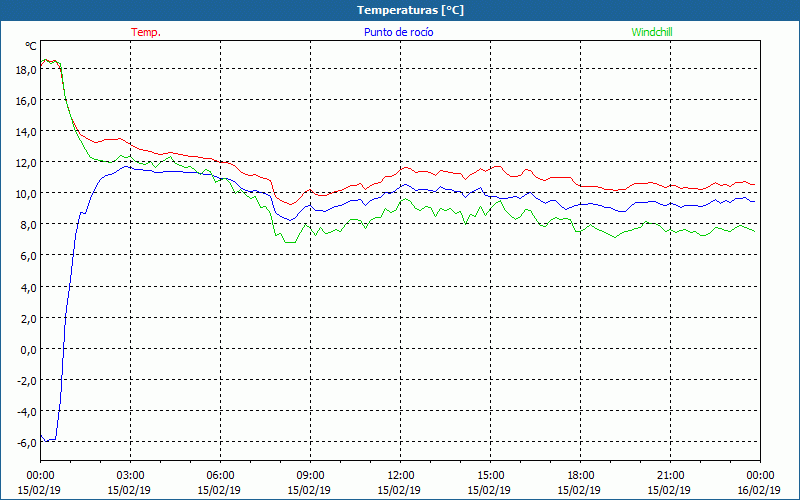Screen dimensions: 800x500
Task: Click the -2,0 y-axis value
Action: 27,381
